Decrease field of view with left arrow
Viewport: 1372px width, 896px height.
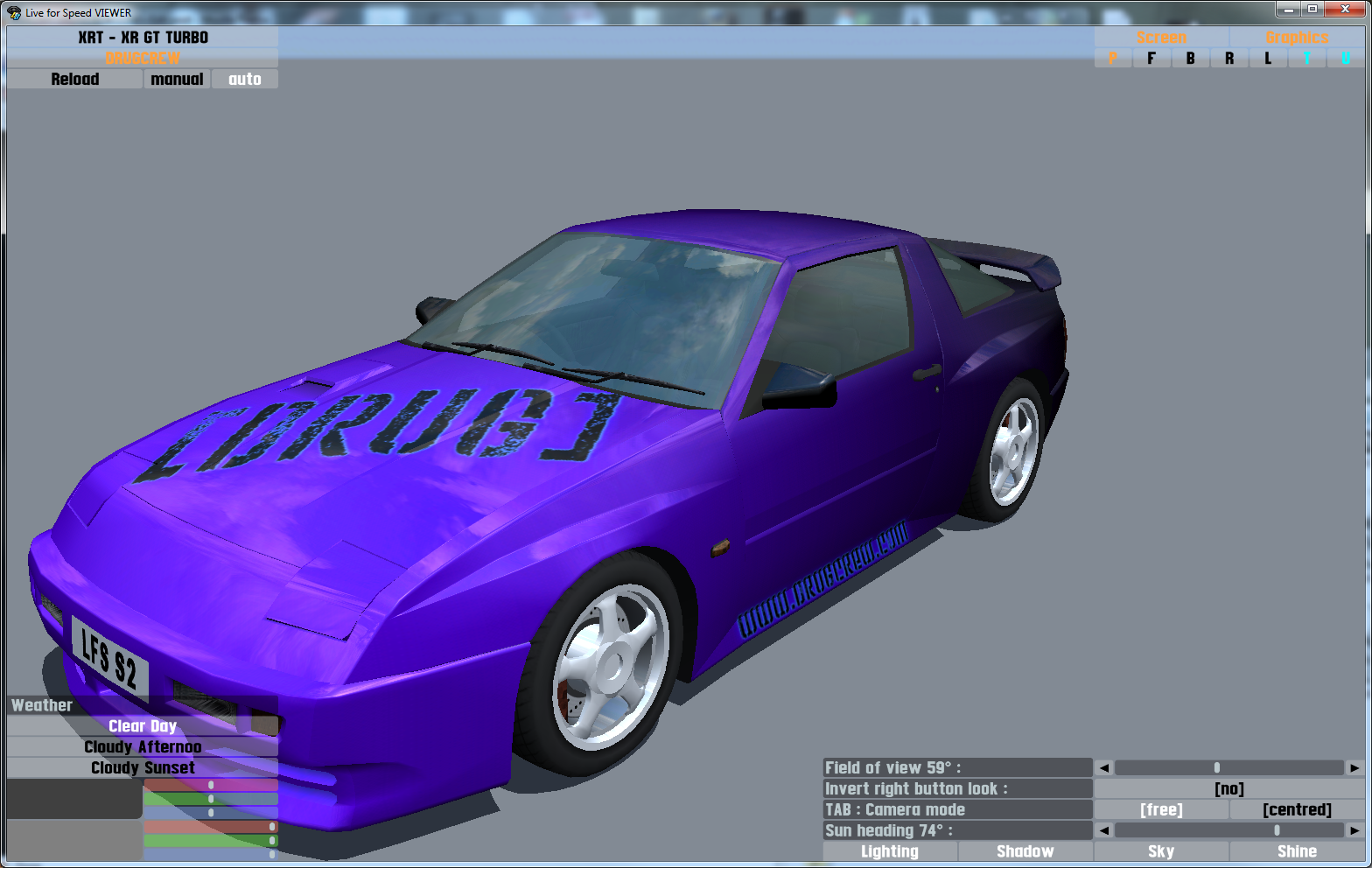pos(1104,768)
